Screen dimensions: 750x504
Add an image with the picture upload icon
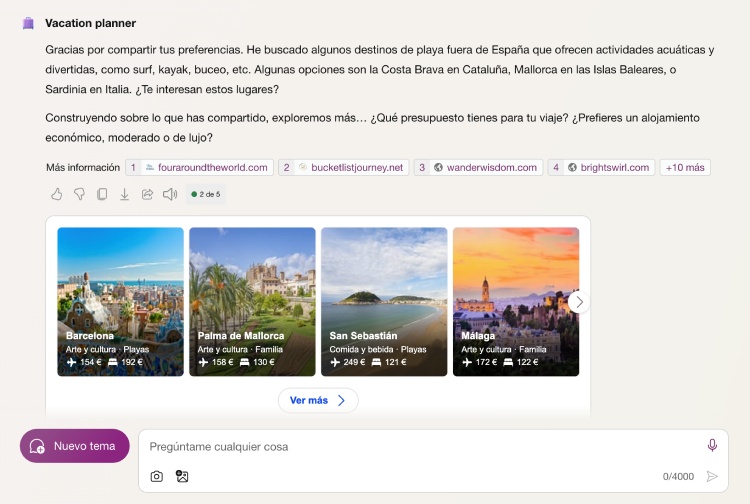click(x=182, y=476)
